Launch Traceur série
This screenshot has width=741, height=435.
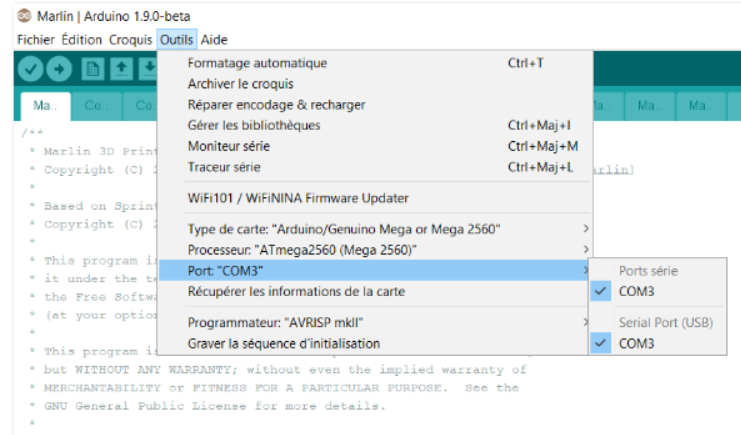tap(222, 167)
